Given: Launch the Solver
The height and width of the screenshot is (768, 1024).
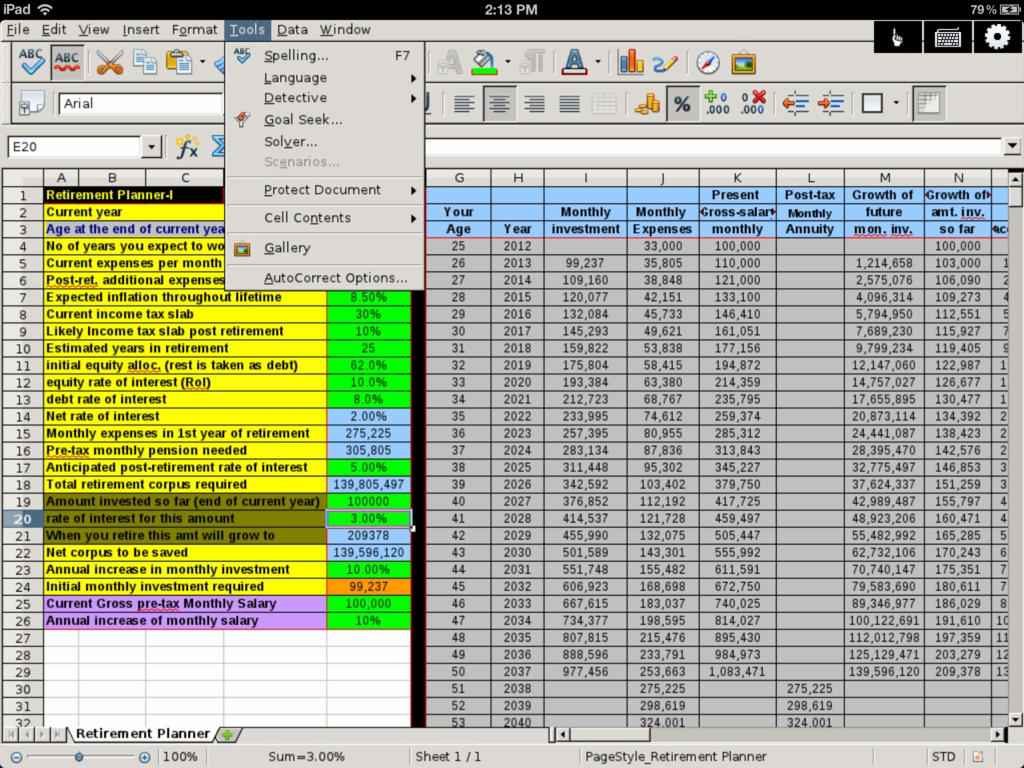Looking at the screenshot, I should [291, 141].
